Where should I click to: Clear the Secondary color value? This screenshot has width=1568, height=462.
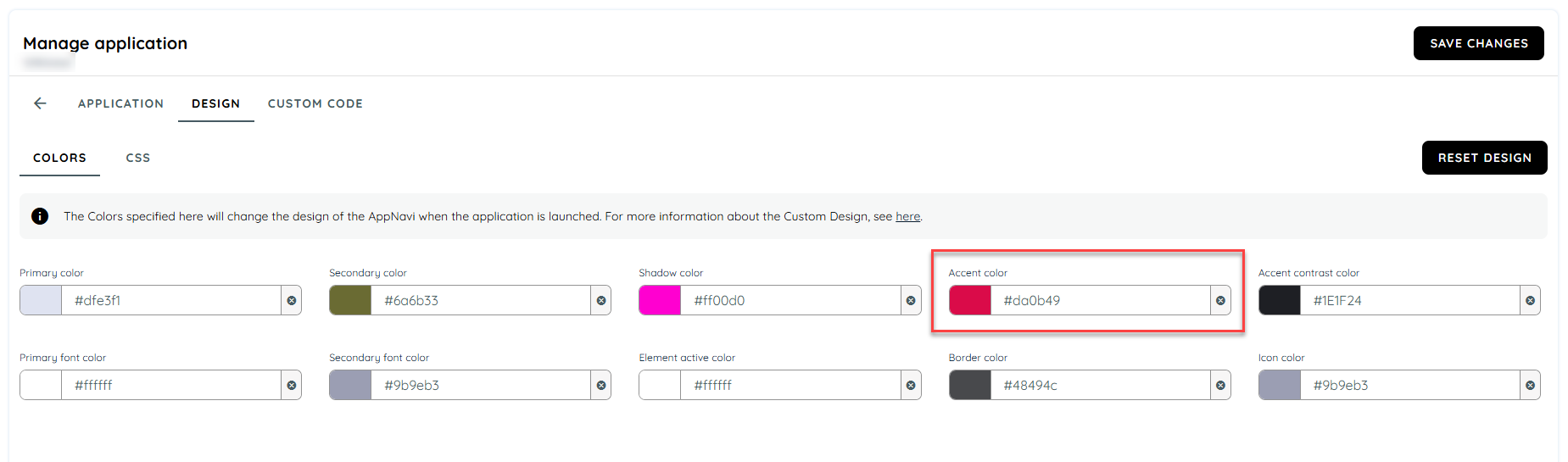(601, 300)
